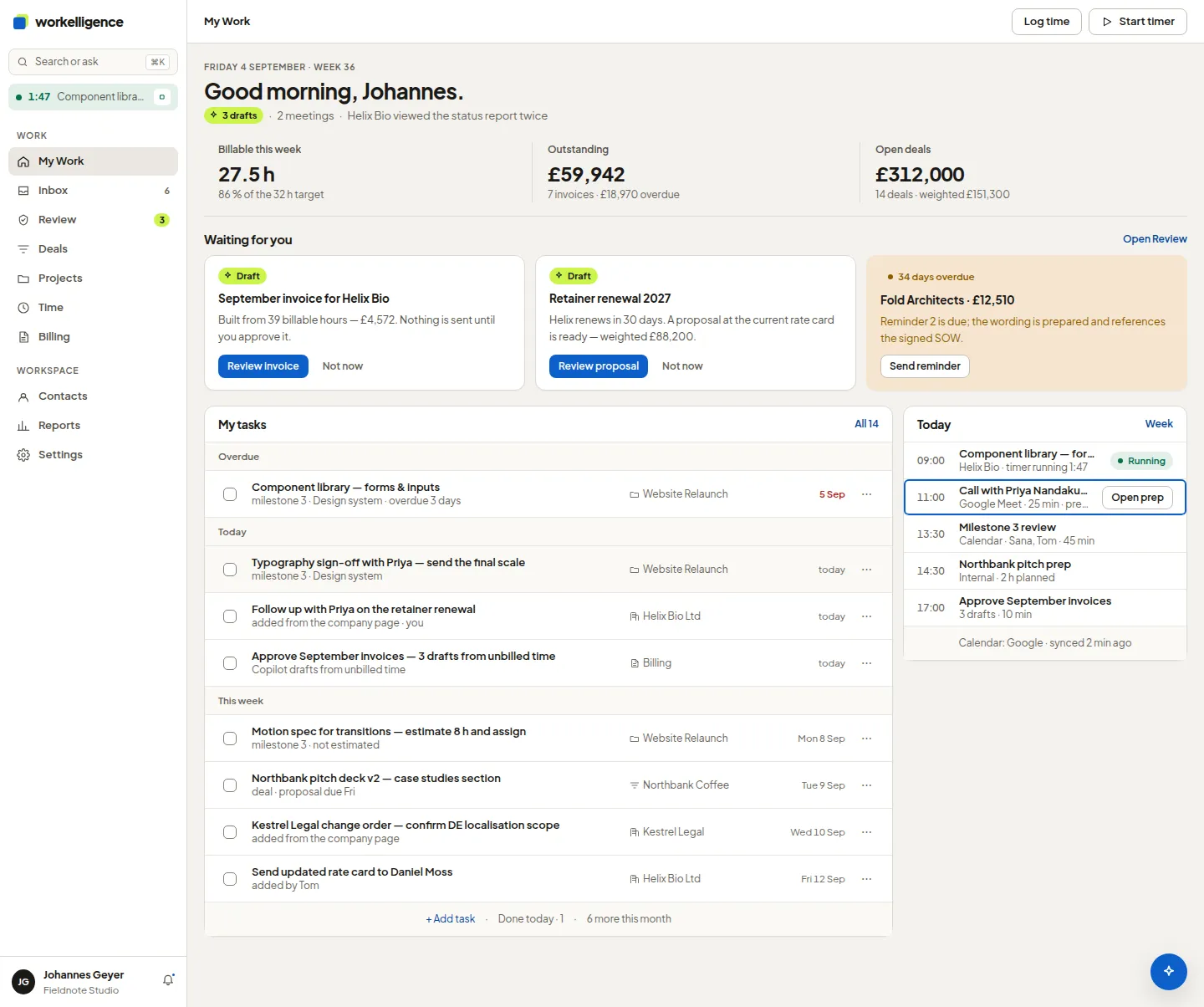
Task: Open more options for Kestrel Legal change order
Action: coord(866,832)
